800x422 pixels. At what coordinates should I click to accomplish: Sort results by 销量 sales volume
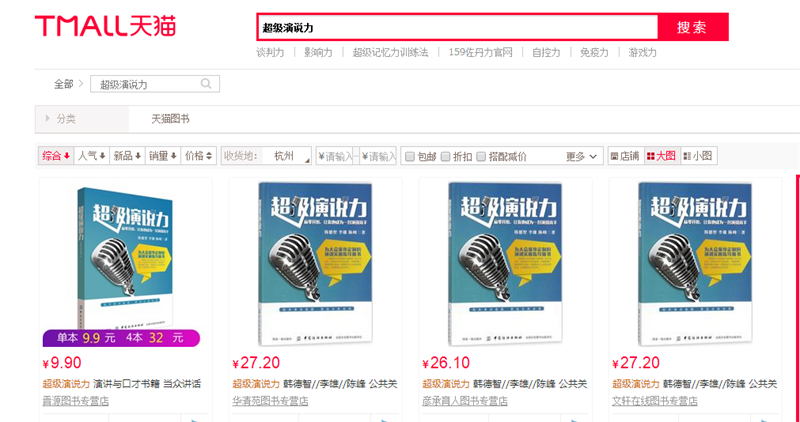[163, 156]
